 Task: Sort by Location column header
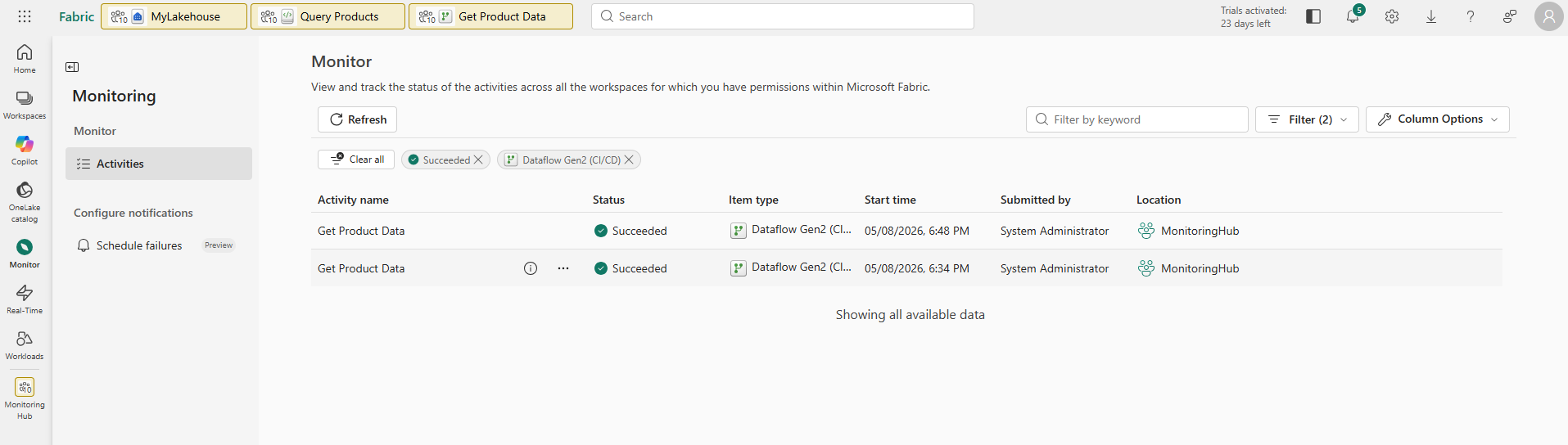coord(1159,200)
